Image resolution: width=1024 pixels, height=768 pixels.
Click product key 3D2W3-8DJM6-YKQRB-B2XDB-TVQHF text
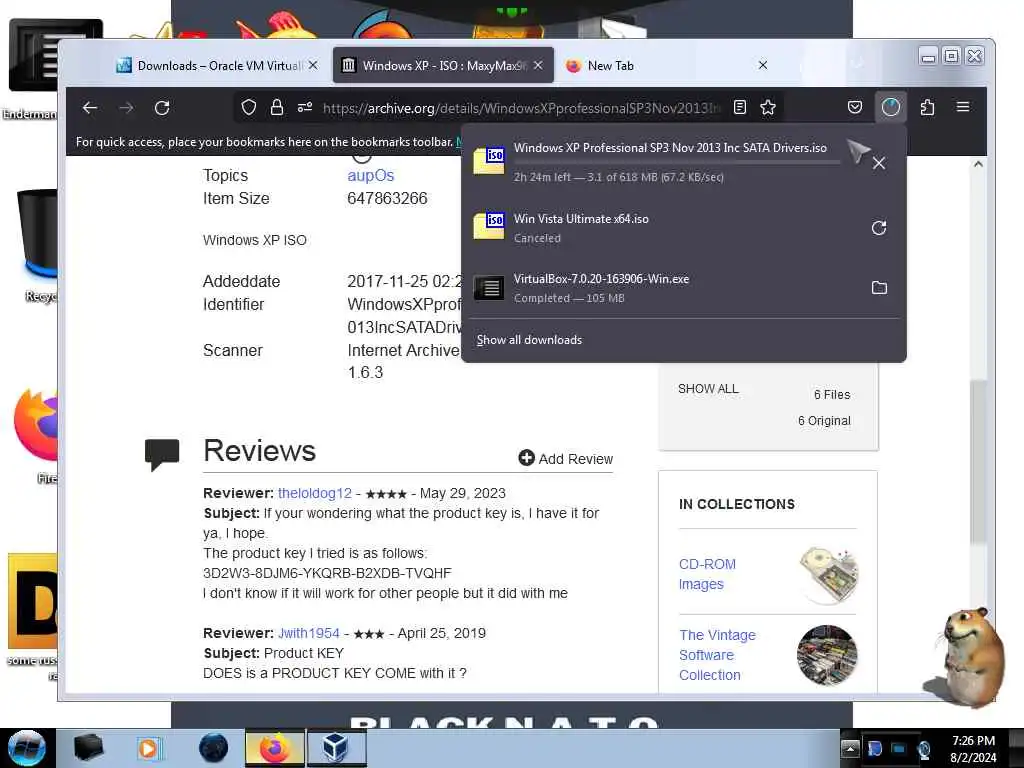pos(327,573)
